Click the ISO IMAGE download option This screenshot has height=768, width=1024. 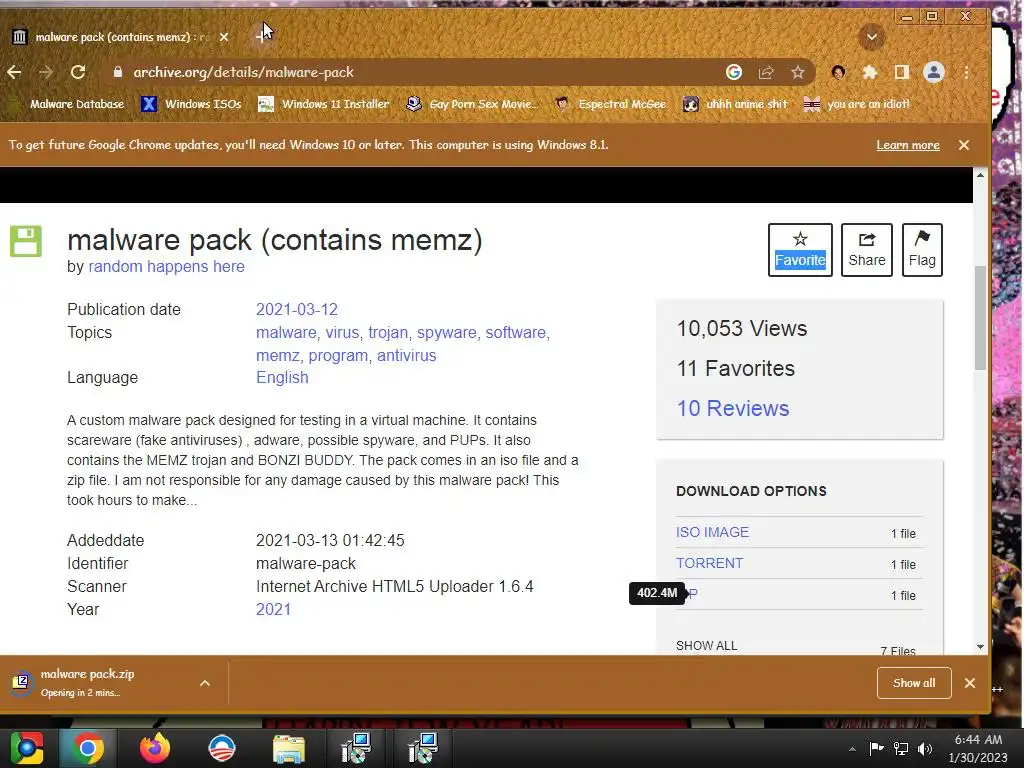(712, 532)
